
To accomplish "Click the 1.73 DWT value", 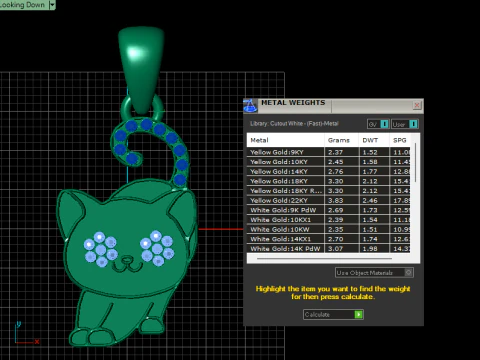I will point(370,210).
